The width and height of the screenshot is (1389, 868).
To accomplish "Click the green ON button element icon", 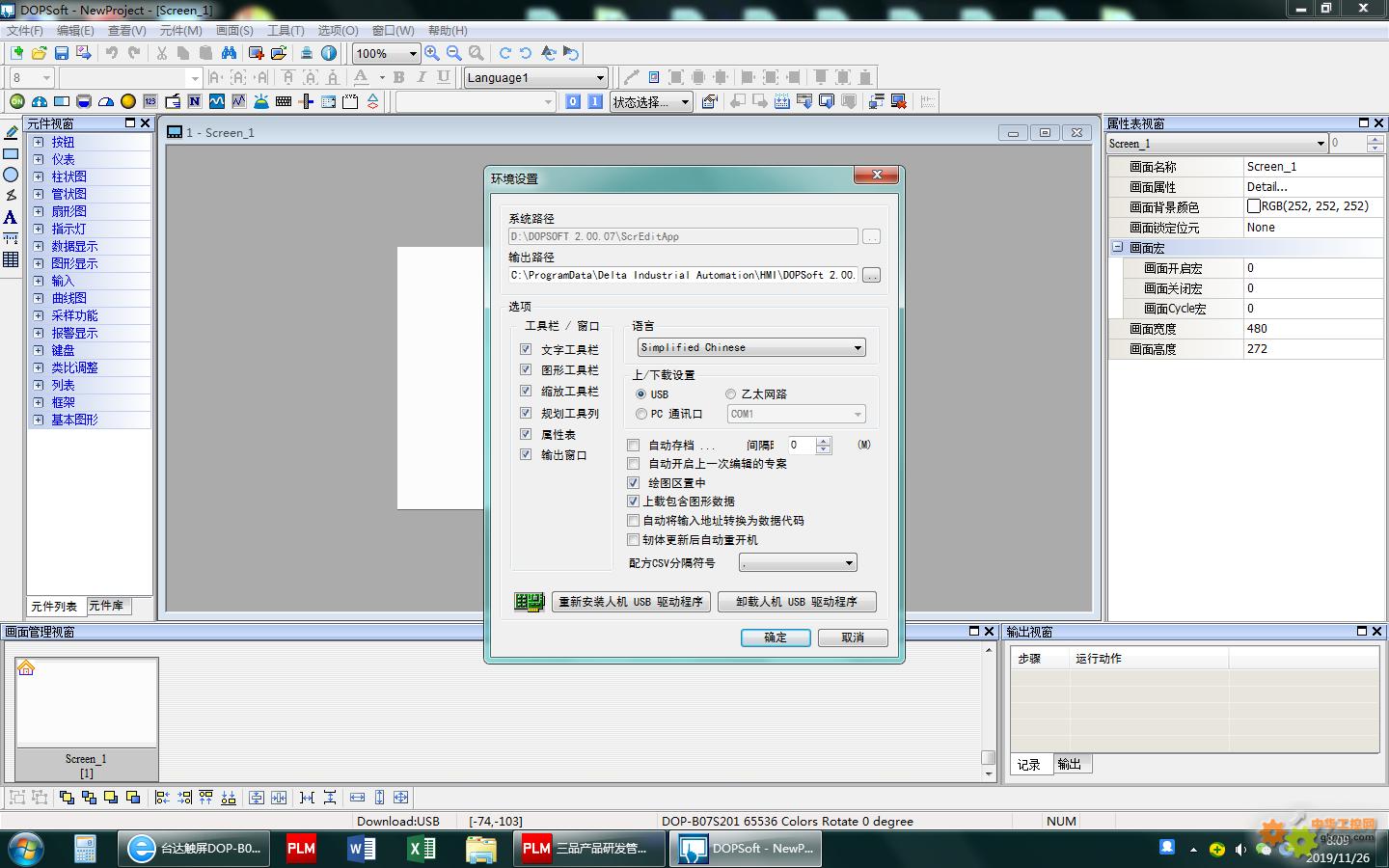I will pyautogui.click(x=17, y=101).
